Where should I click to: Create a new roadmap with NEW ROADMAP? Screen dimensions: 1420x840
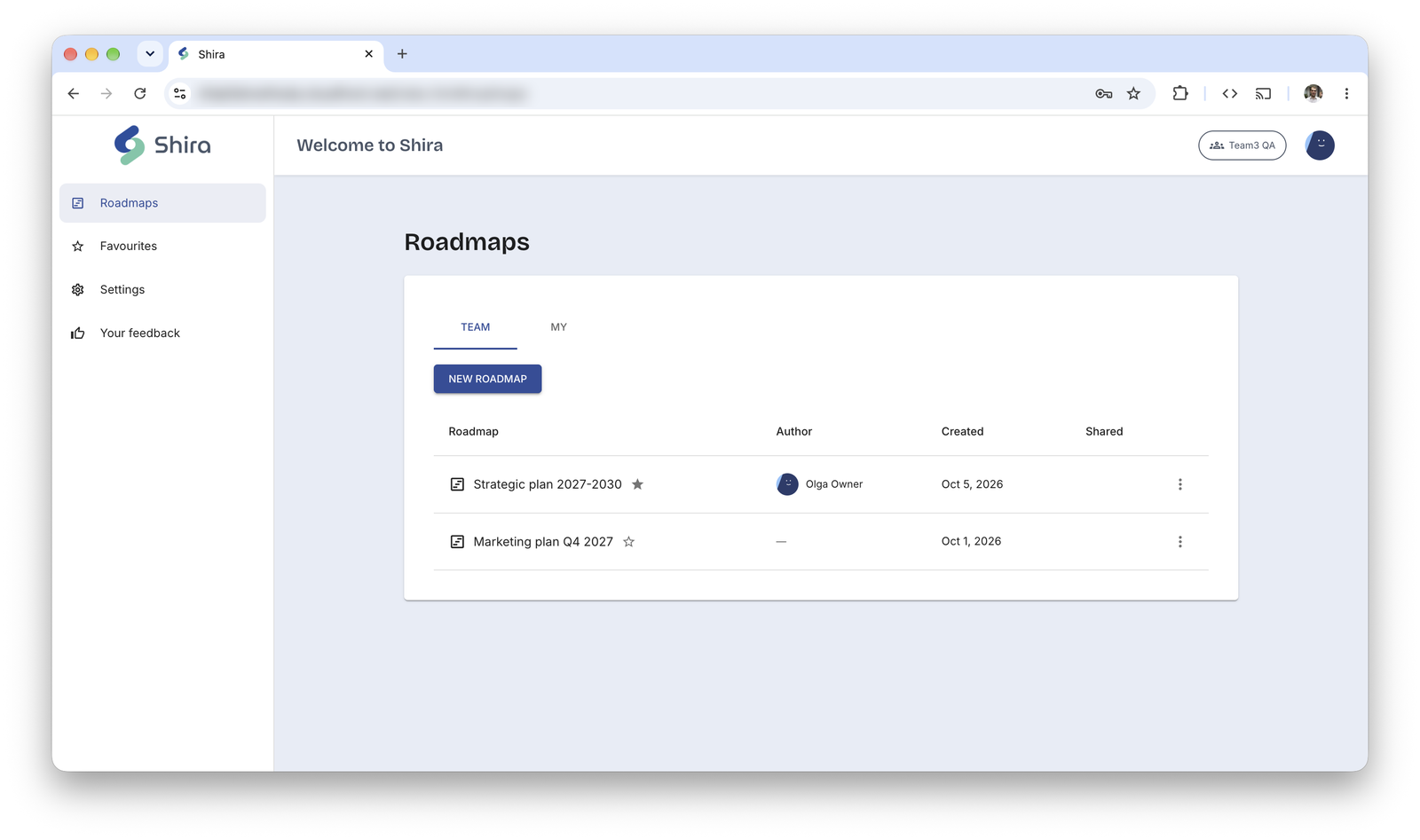(488, 379)
